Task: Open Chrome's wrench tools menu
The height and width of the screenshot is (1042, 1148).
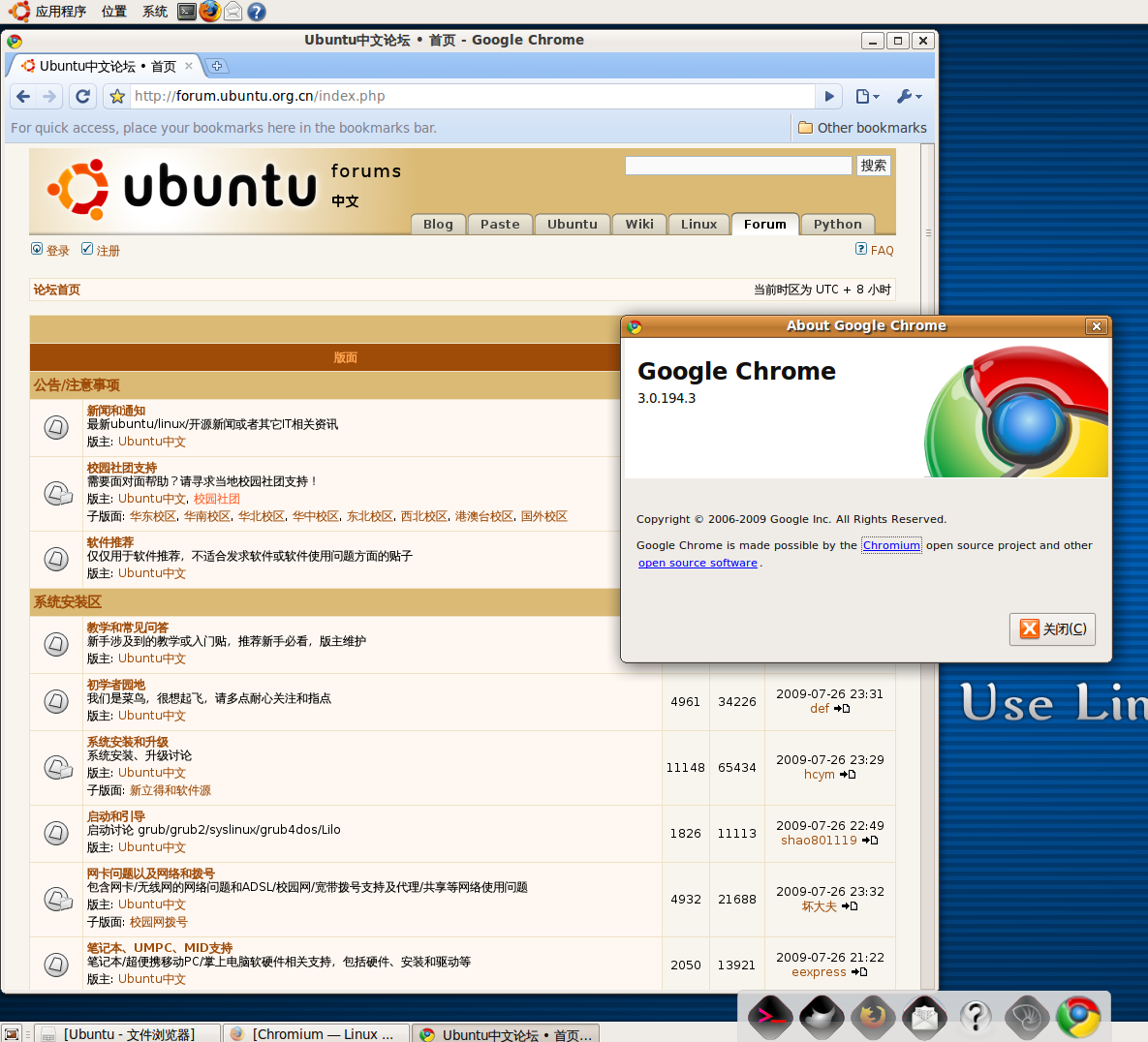Action: coord(910,96)
